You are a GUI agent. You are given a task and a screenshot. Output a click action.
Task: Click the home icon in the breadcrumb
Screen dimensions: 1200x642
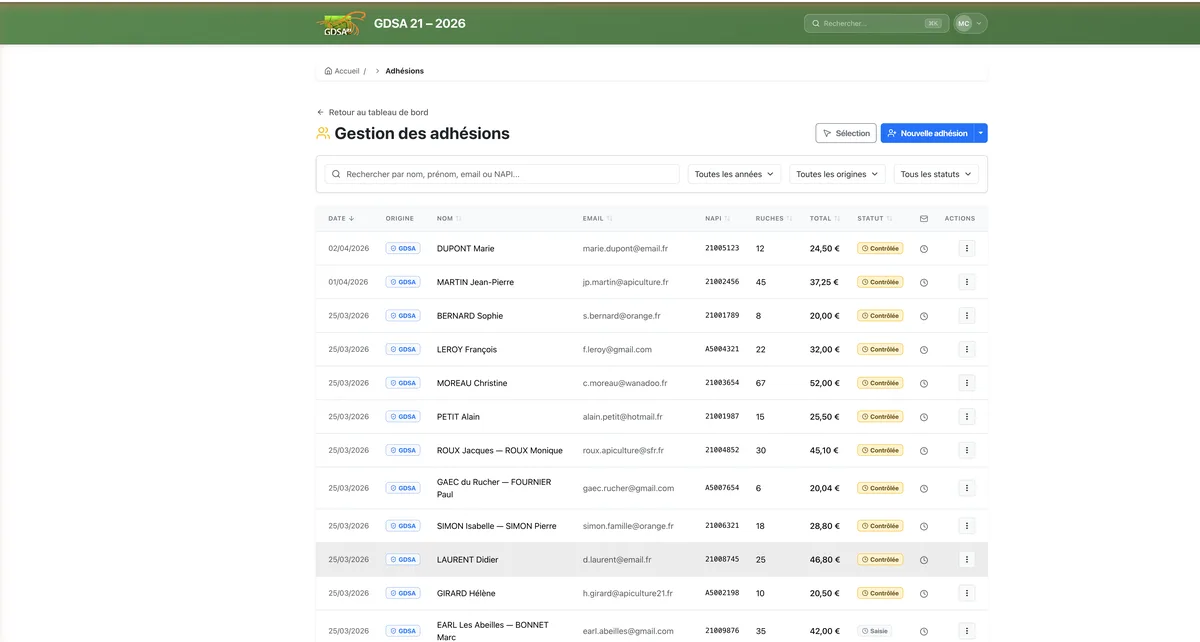[327, 70]
